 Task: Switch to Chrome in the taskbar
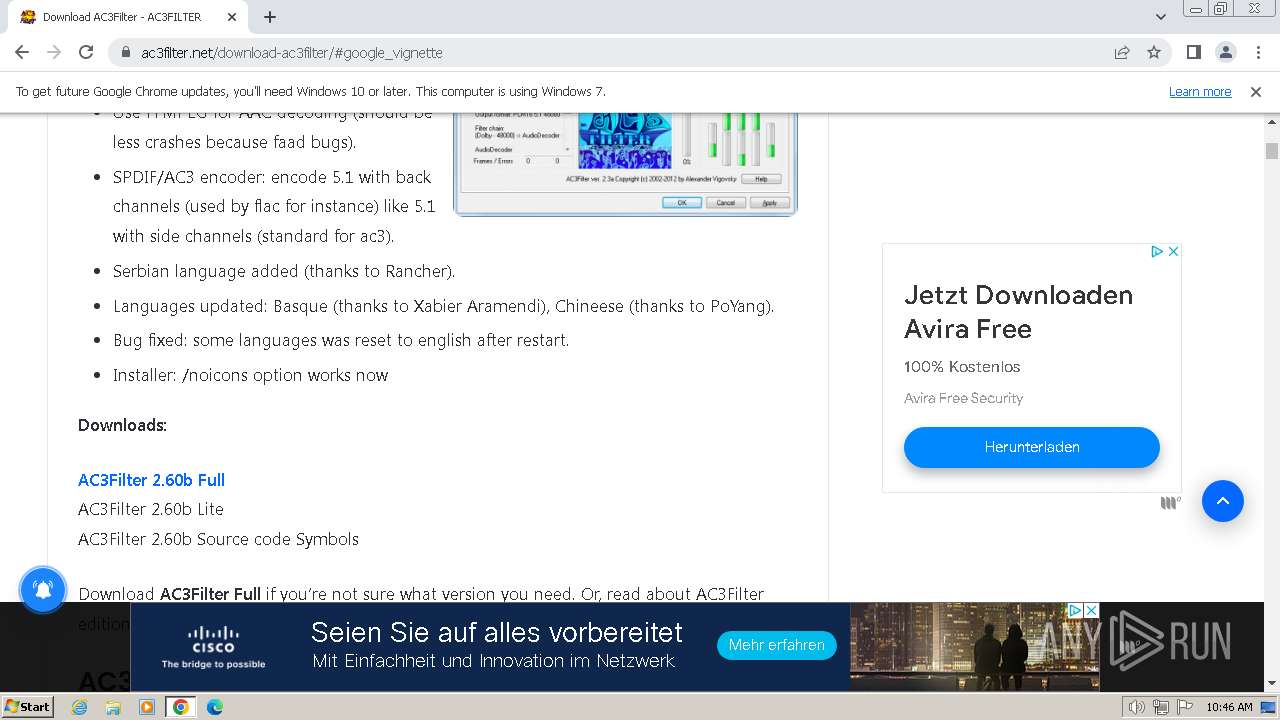point(181,707)
